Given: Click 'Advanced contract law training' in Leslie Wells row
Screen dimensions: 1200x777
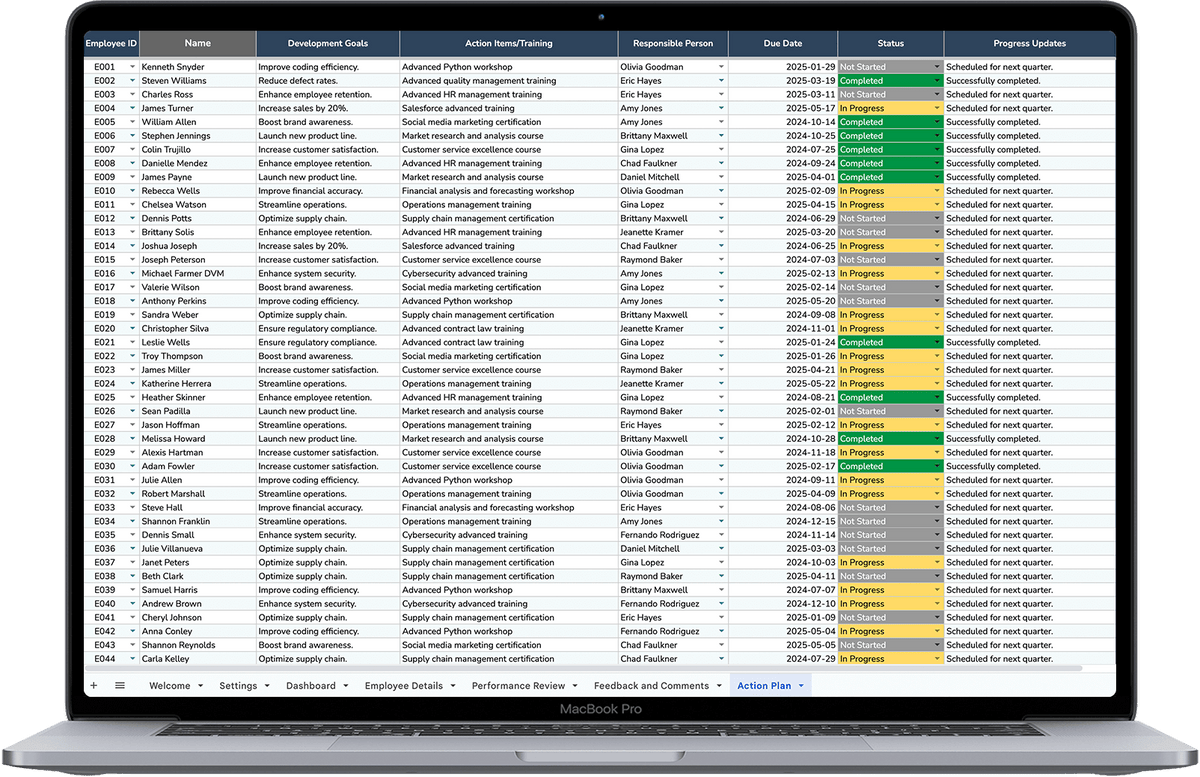Looking at the screenshot, I should [509, 342].
